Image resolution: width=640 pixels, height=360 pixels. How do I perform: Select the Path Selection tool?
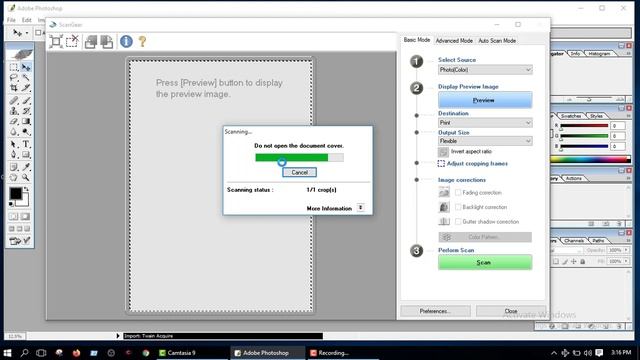point(14,144)
